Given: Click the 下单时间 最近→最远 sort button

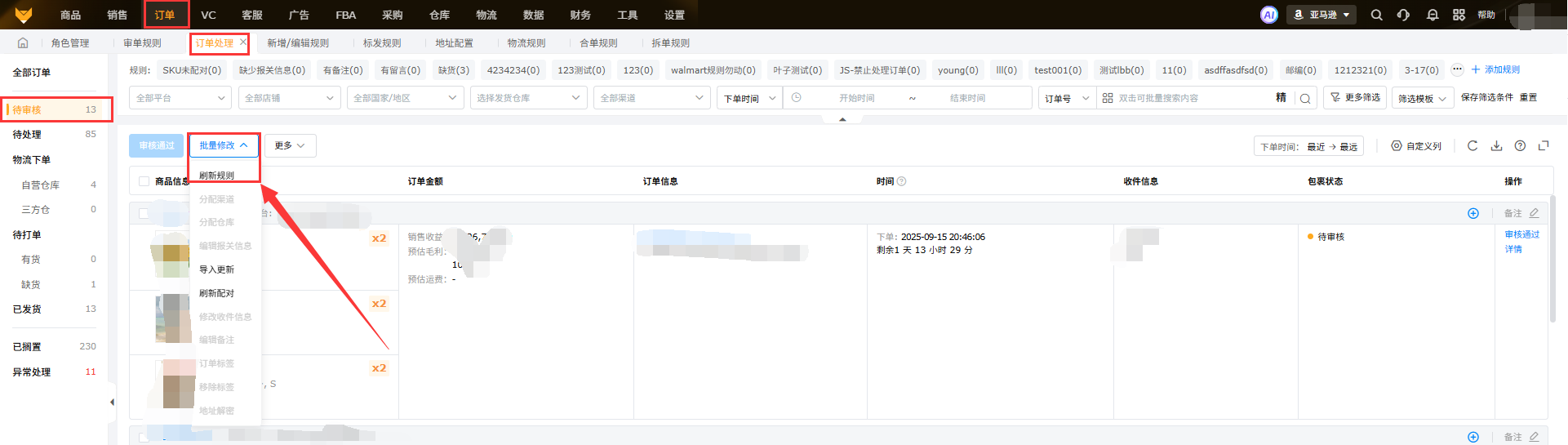Looking at the screenshot, I should 1309,147.
